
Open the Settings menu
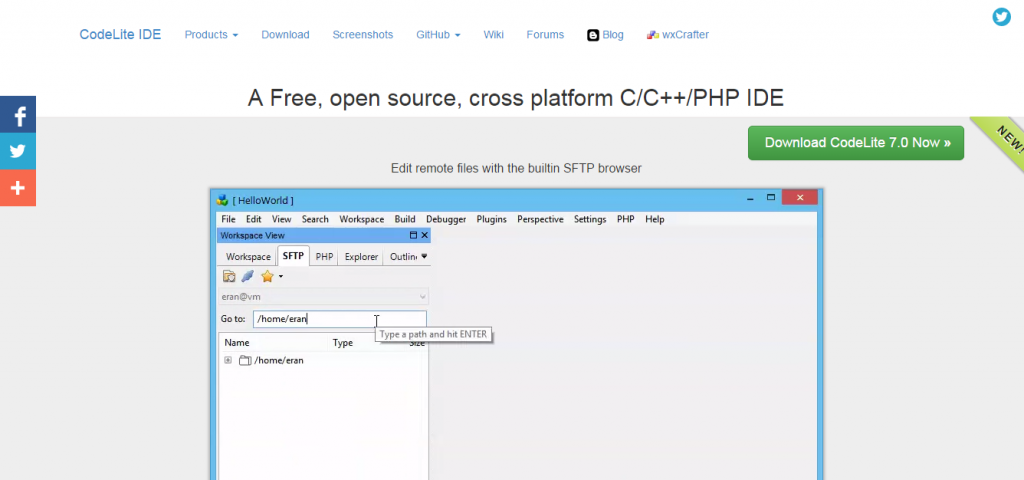click(590, 219)
